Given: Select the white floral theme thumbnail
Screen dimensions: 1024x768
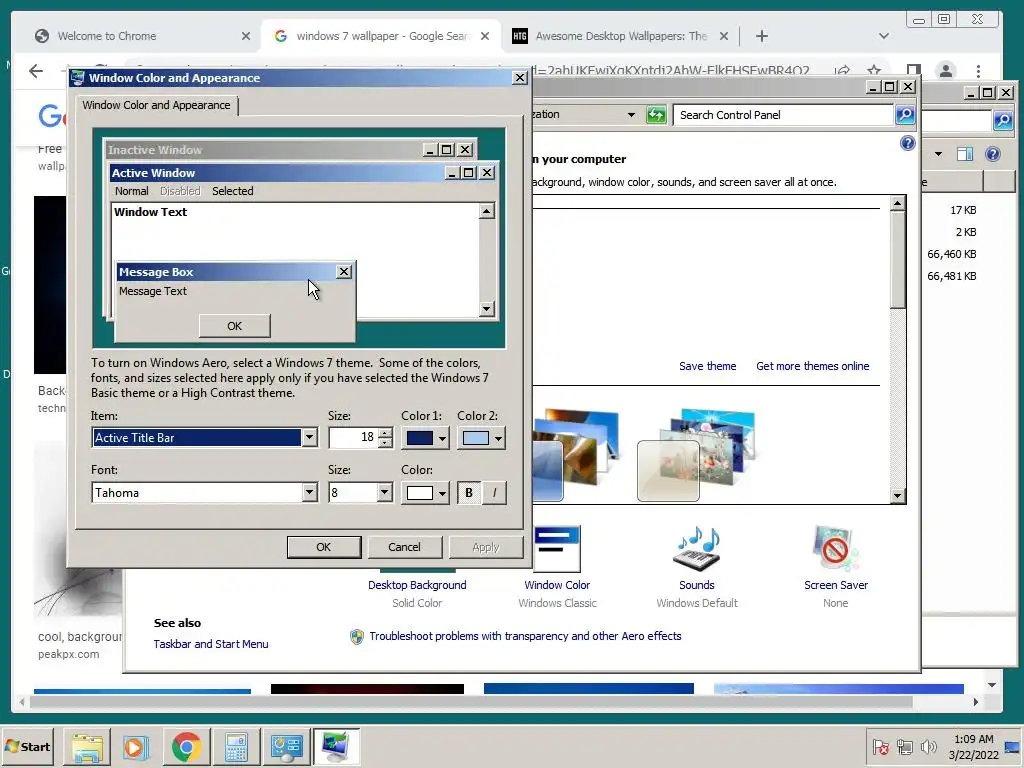Looking at the screenshot, I should 696,455.
